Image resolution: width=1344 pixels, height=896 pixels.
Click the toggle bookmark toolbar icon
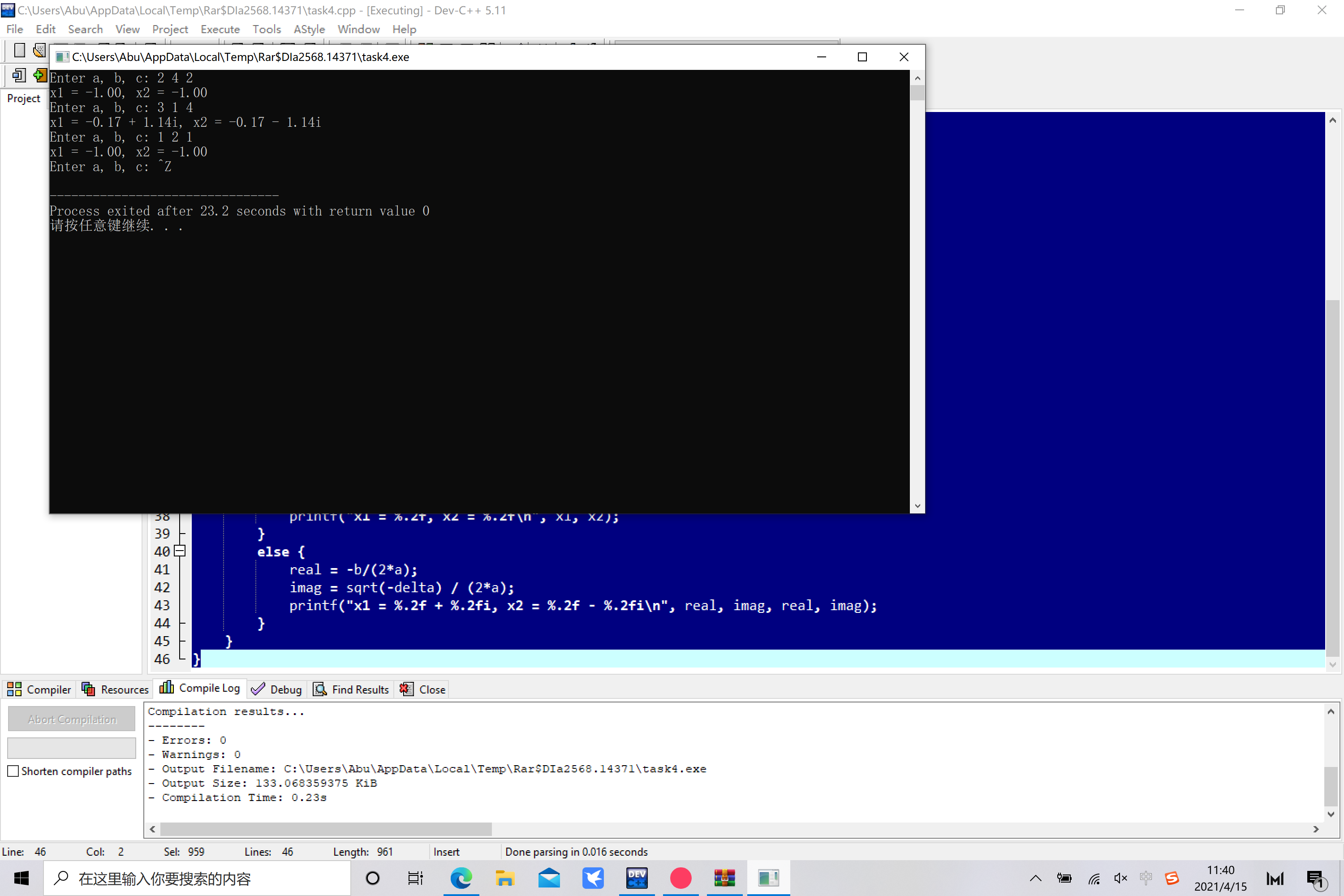(x=18, y=75)
